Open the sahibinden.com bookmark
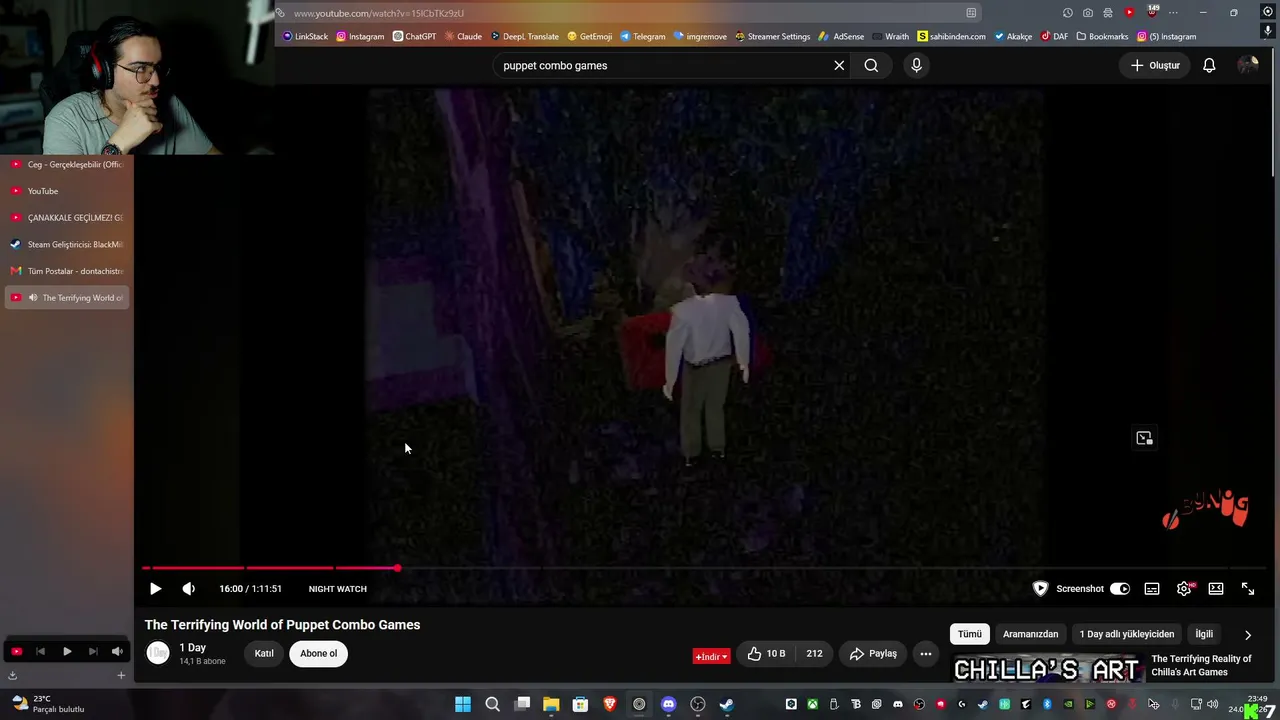The height and width of the screenshot is (720, 1280). tap(951, 36)
